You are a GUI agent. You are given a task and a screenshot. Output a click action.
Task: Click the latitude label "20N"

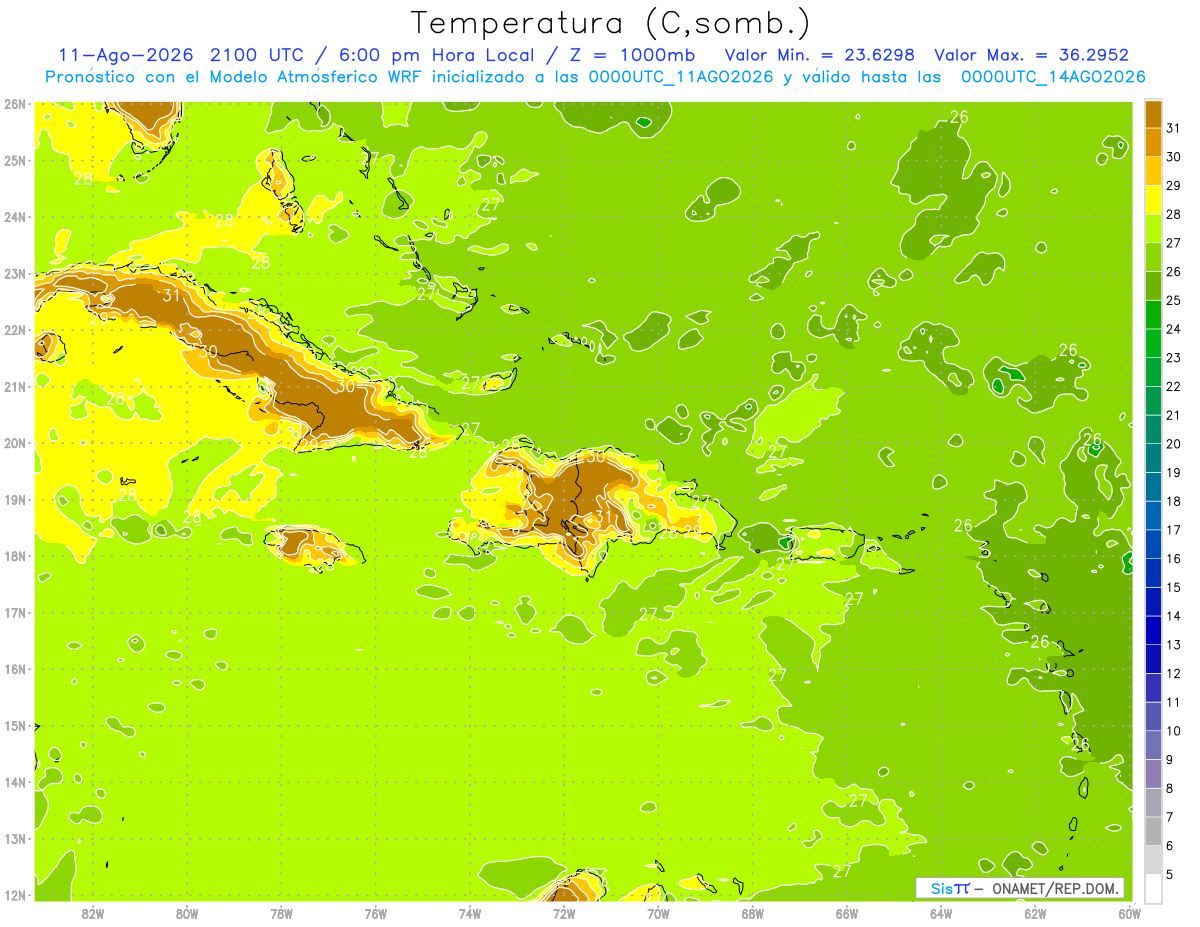[15, 443]
